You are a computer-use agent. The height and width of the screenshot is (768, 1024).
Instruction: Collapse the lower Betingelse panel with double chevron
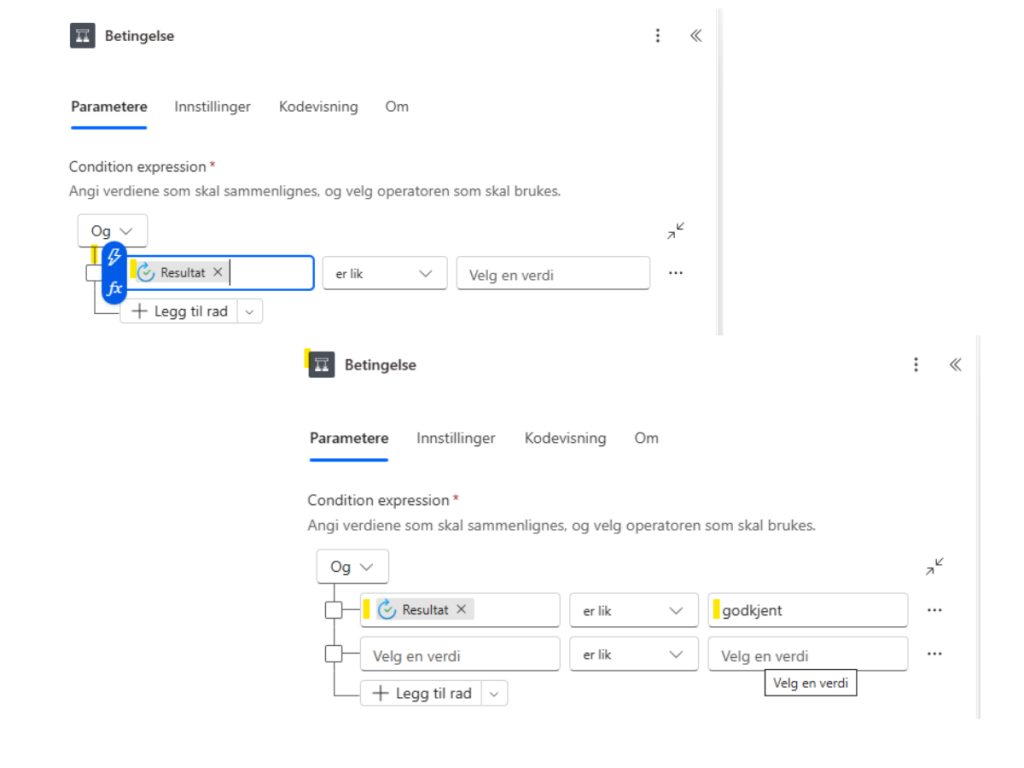955,365
